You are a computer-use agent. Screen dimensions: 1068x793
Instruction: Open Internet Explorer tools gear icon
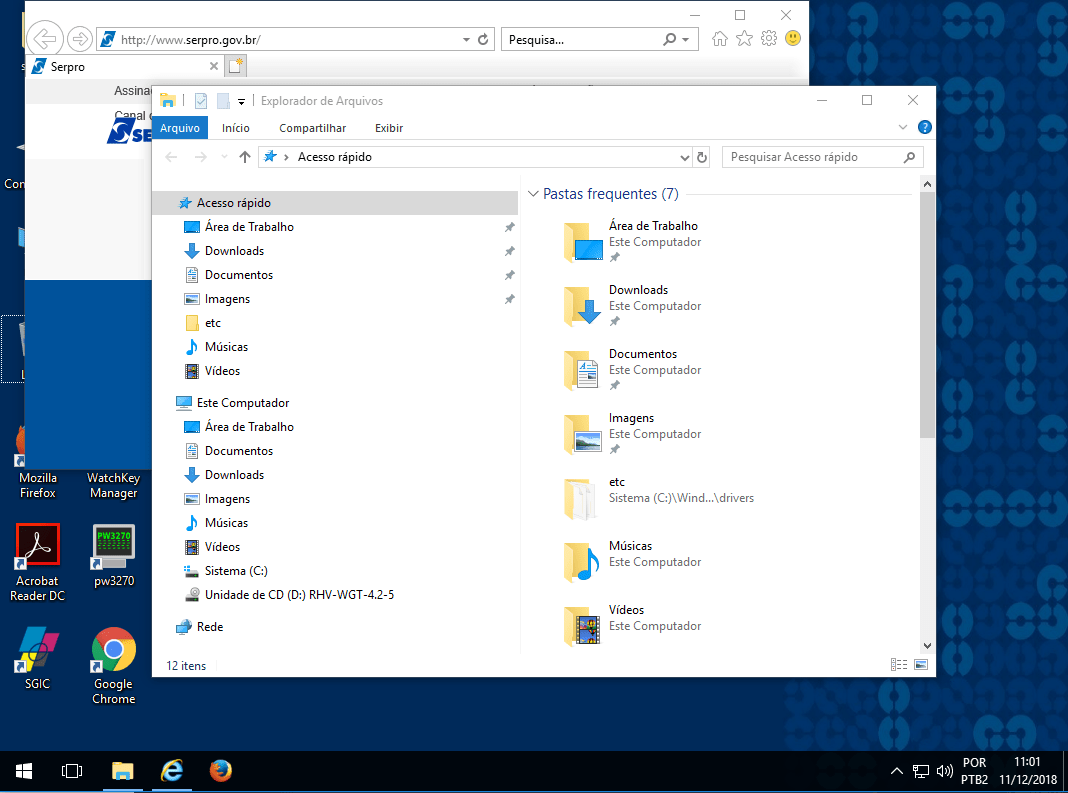(x=768, y=39)
